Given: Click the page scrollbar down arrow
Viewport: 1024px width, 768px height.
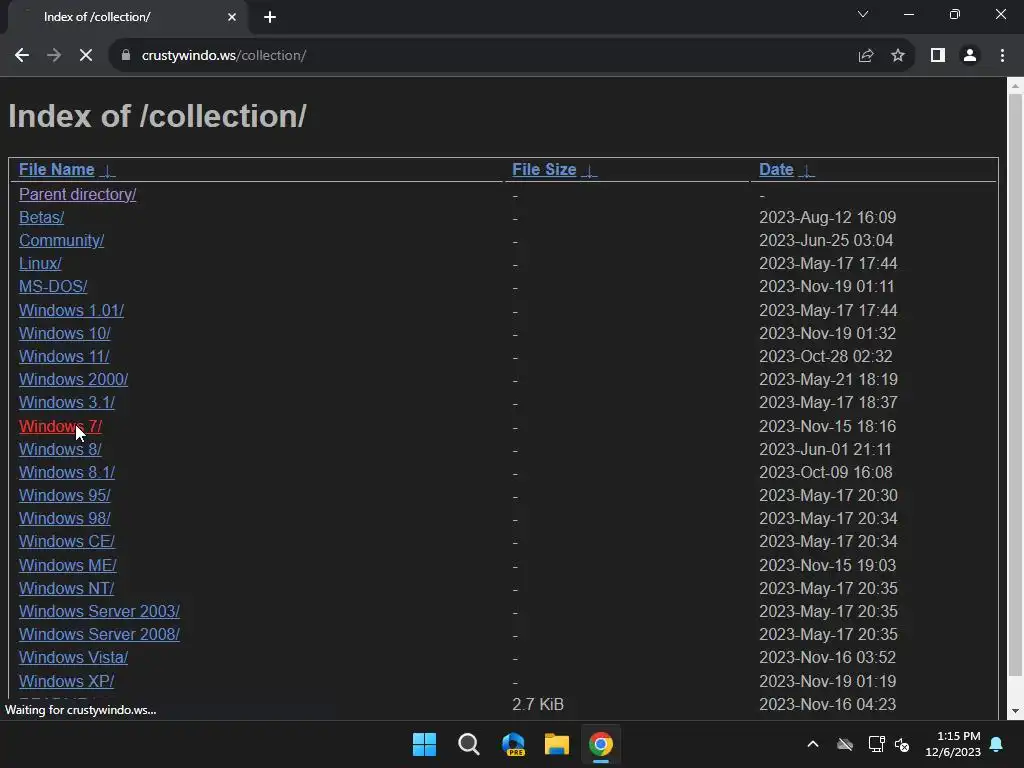Looking at the screenshot, I should click(x=1016, y=711).
